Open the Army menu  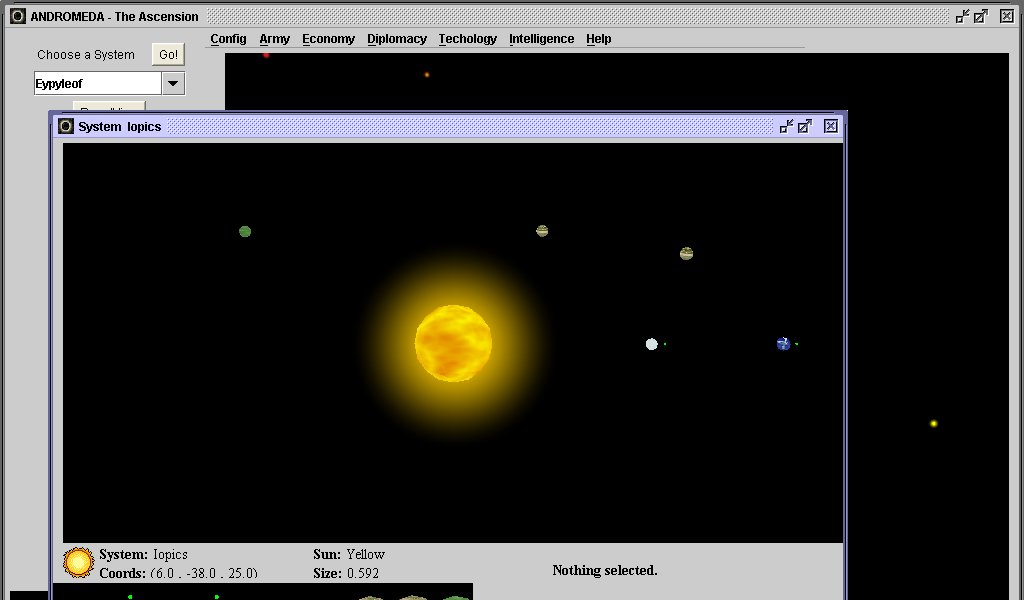pos(274,39)
